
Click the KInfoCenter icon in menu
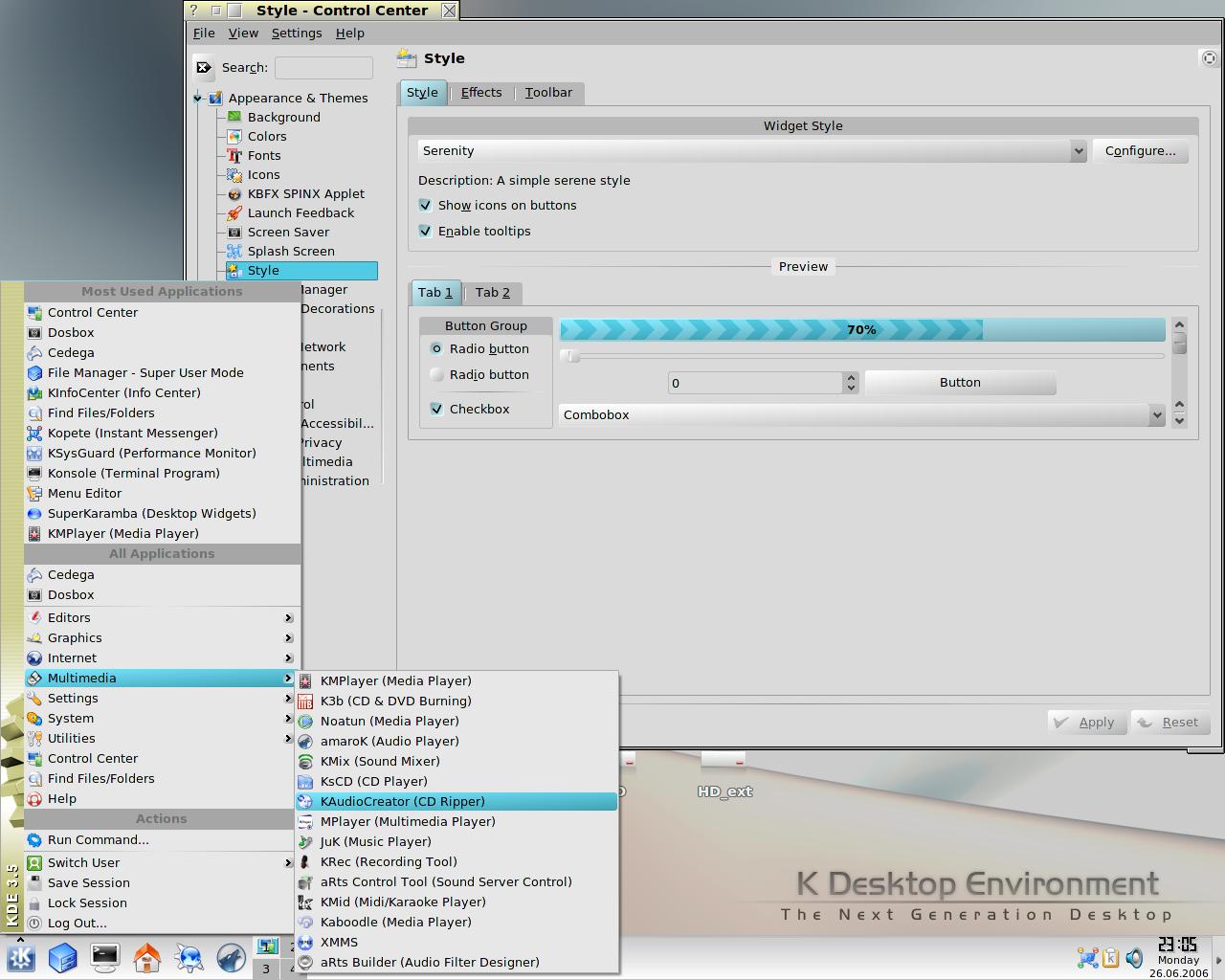[x=34, y=393]
